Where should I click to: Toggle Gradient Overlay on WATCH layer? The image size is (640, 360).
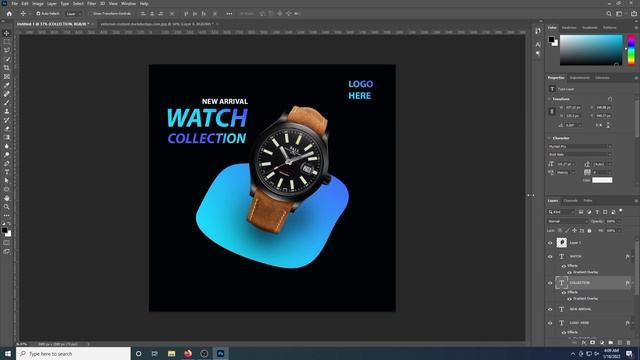[x=569, y=272]
